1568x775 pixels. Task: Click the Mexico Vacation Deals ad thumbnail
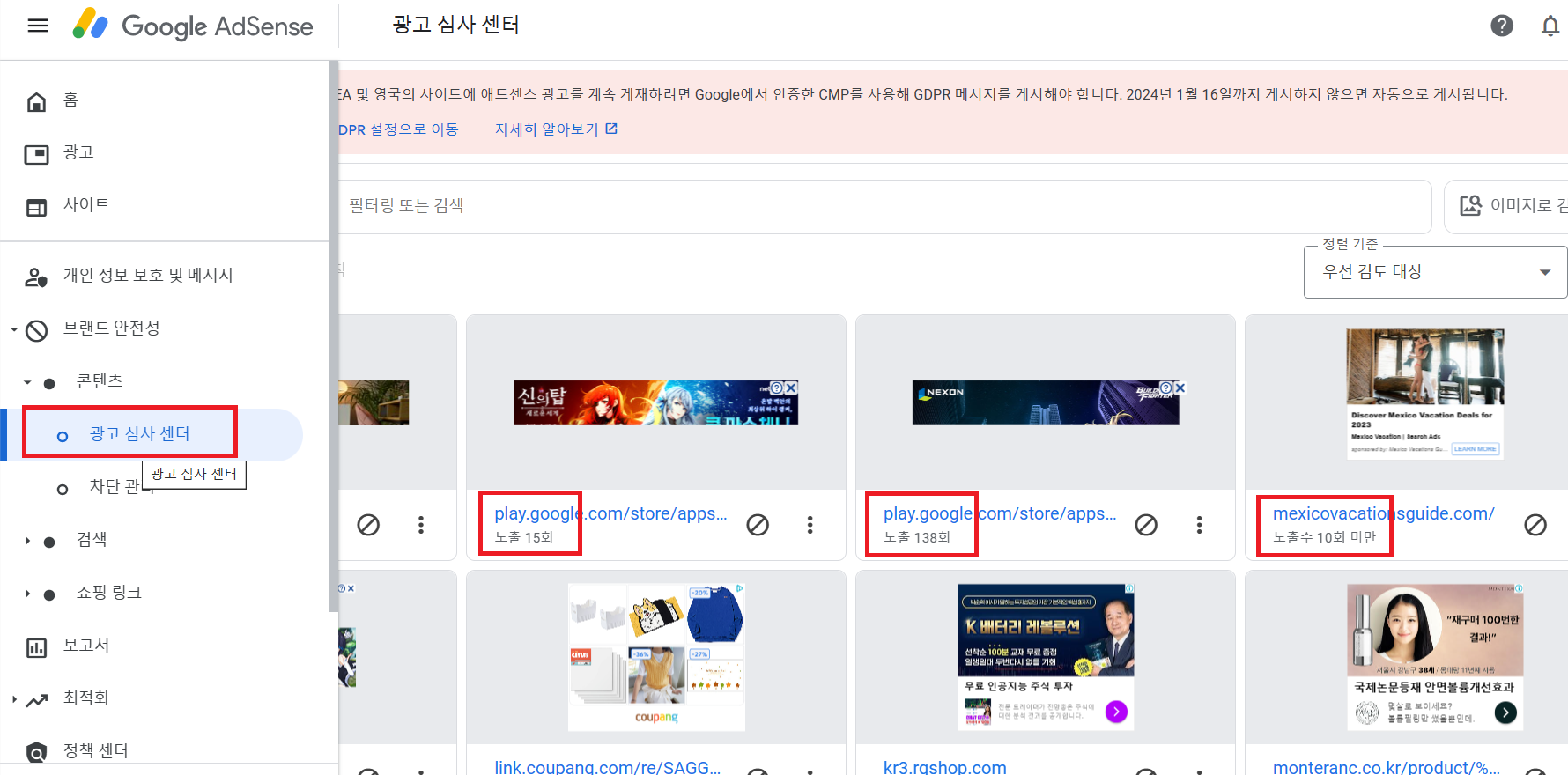coord(1425,394)
